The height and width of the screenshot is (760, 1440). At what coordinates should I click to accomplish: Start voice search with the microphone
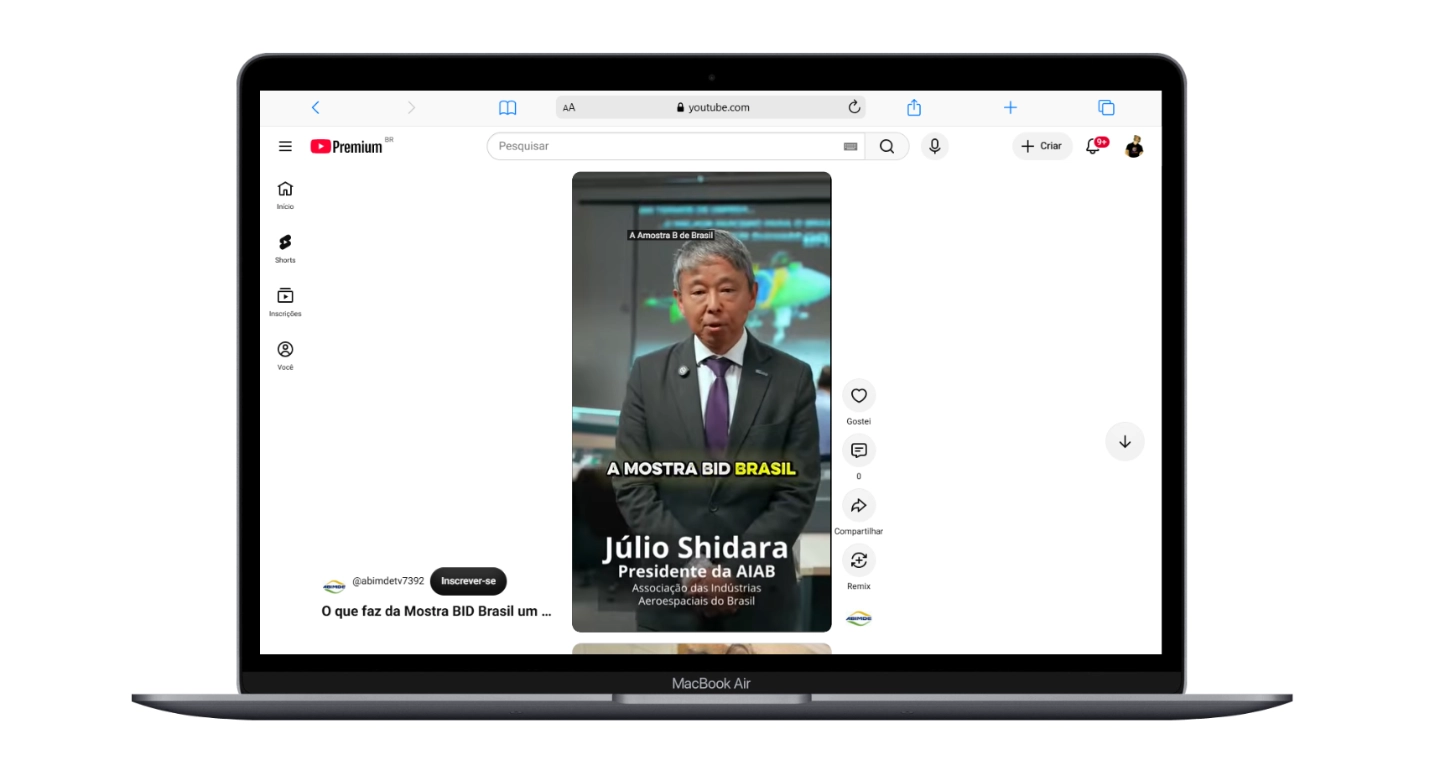934,146
